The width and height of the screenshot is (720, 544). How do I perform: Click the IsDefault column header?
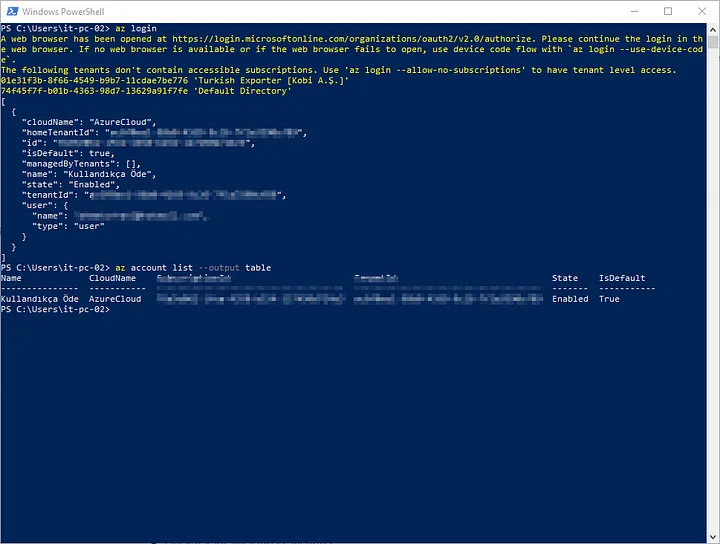point(622,278)
